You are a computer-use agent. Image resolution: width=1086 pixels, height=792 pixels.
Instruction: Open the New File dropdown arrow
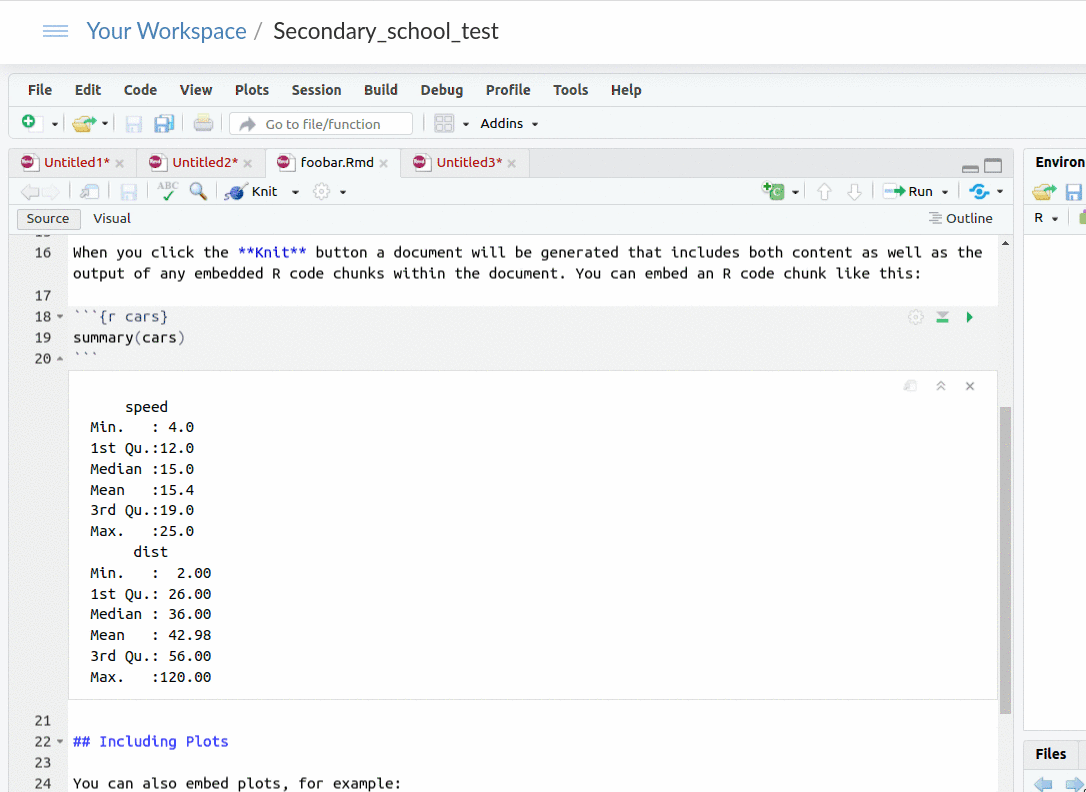coord(54,125)
